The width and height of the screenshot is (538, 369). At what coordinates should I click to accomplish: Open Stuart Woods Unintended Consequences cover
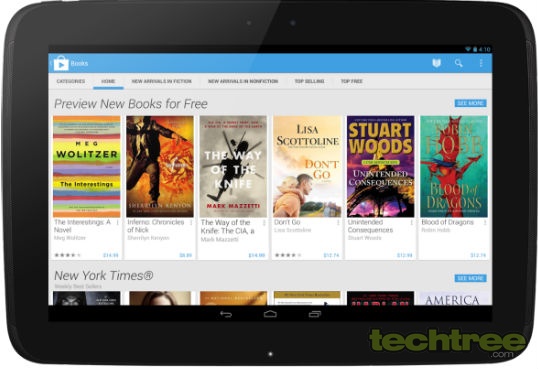tap(381, 166)
